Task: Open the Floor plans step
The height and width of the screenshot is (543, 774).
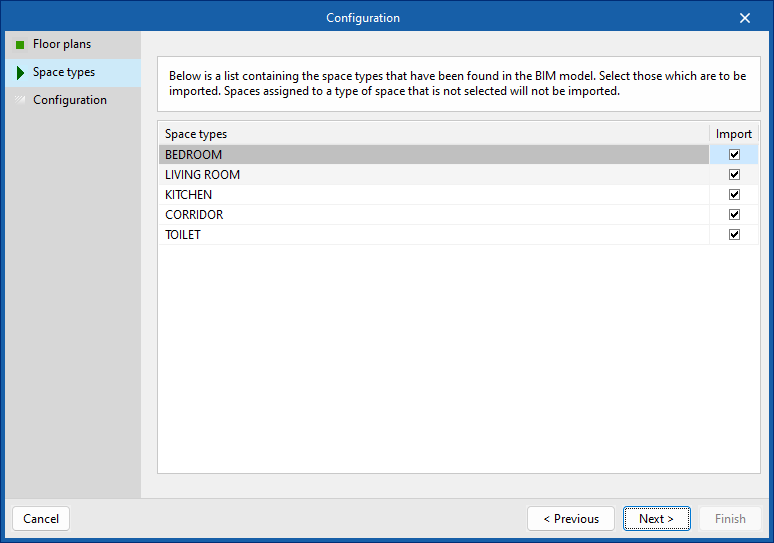Action: pyautogui.click(x=62, y=45)
